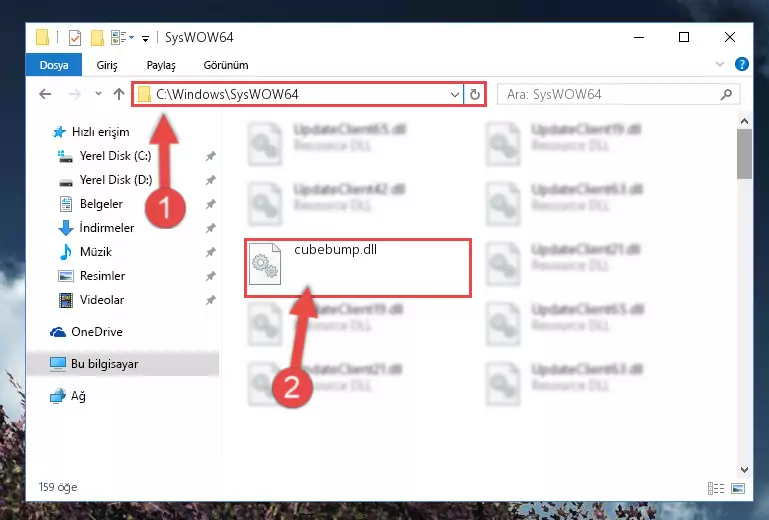Screen dimensions: 769x520
Task: Select OneDrive in navigation pane
Action: (x=97, y=332)
